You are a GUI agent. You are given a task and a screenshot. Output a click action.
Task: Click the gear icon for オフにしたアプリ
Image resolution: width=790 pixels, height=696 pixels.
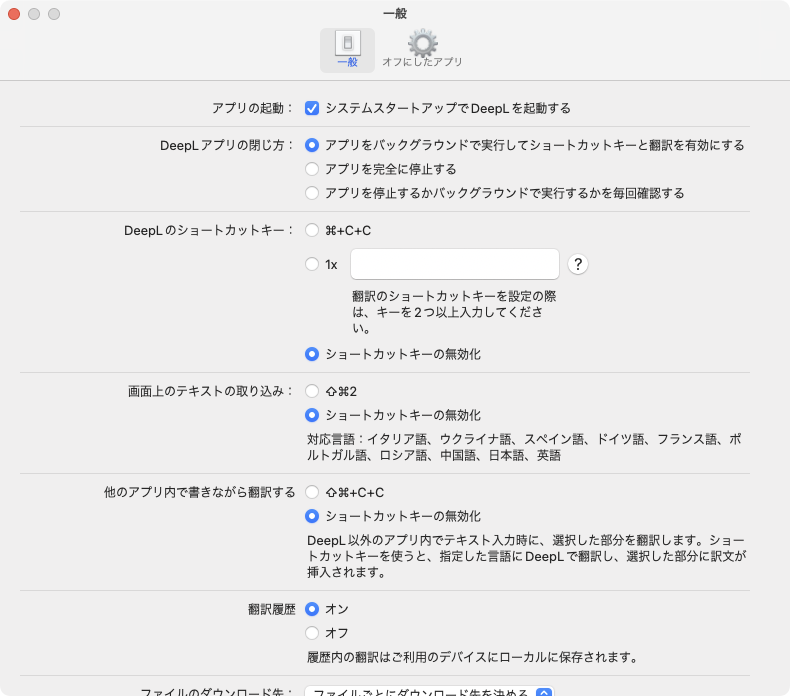pos(422,43)
